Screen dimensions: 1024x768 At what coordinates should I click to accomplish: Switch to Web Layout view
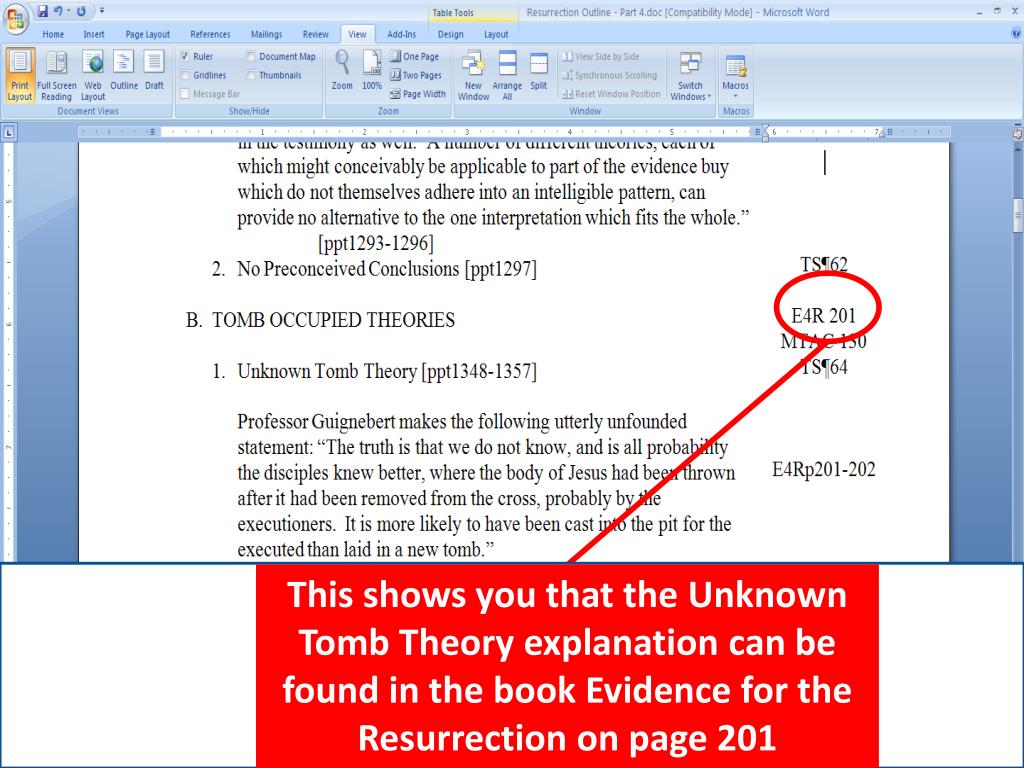(x=93, y=76)
